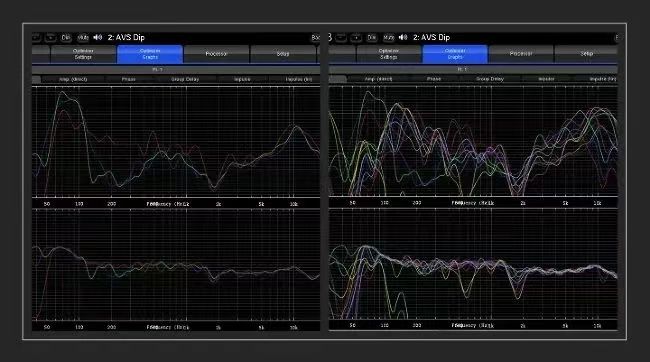The height and width of the screenshot is (362, 650).
Task: Toggle Dim button in right window
Action: pos(371,38)
